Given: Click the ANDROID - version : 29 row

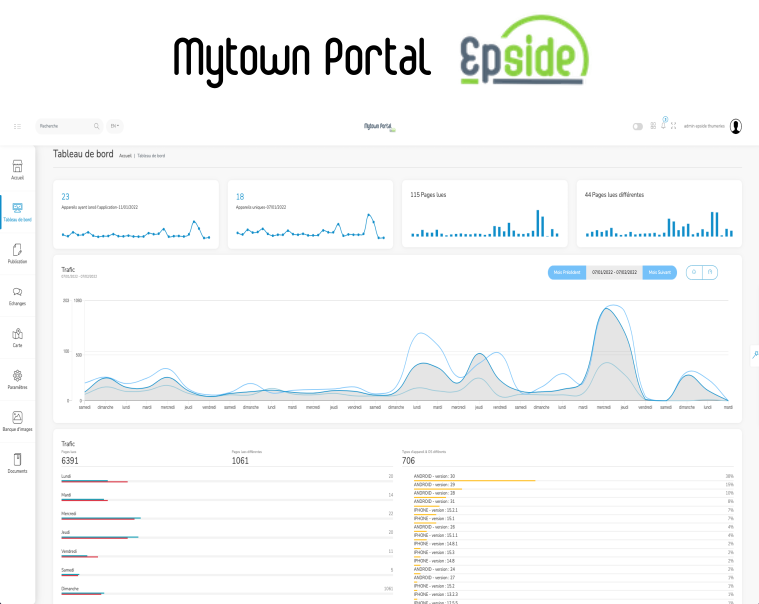Looking at the screenshot, I should [x=574, y=485].
